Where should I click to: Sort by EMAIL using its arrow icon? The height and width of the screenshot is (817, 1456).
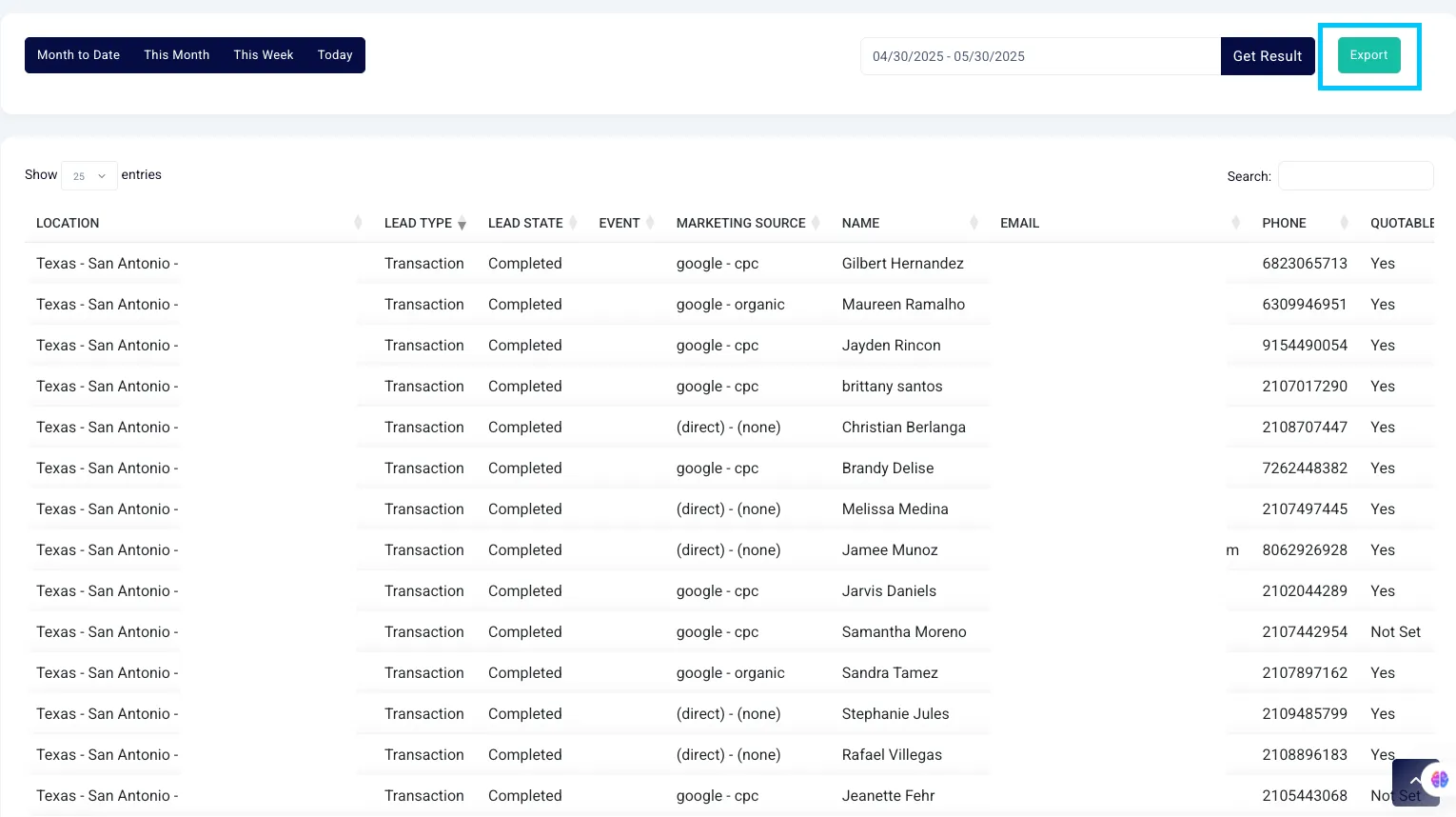point(1235,223)
